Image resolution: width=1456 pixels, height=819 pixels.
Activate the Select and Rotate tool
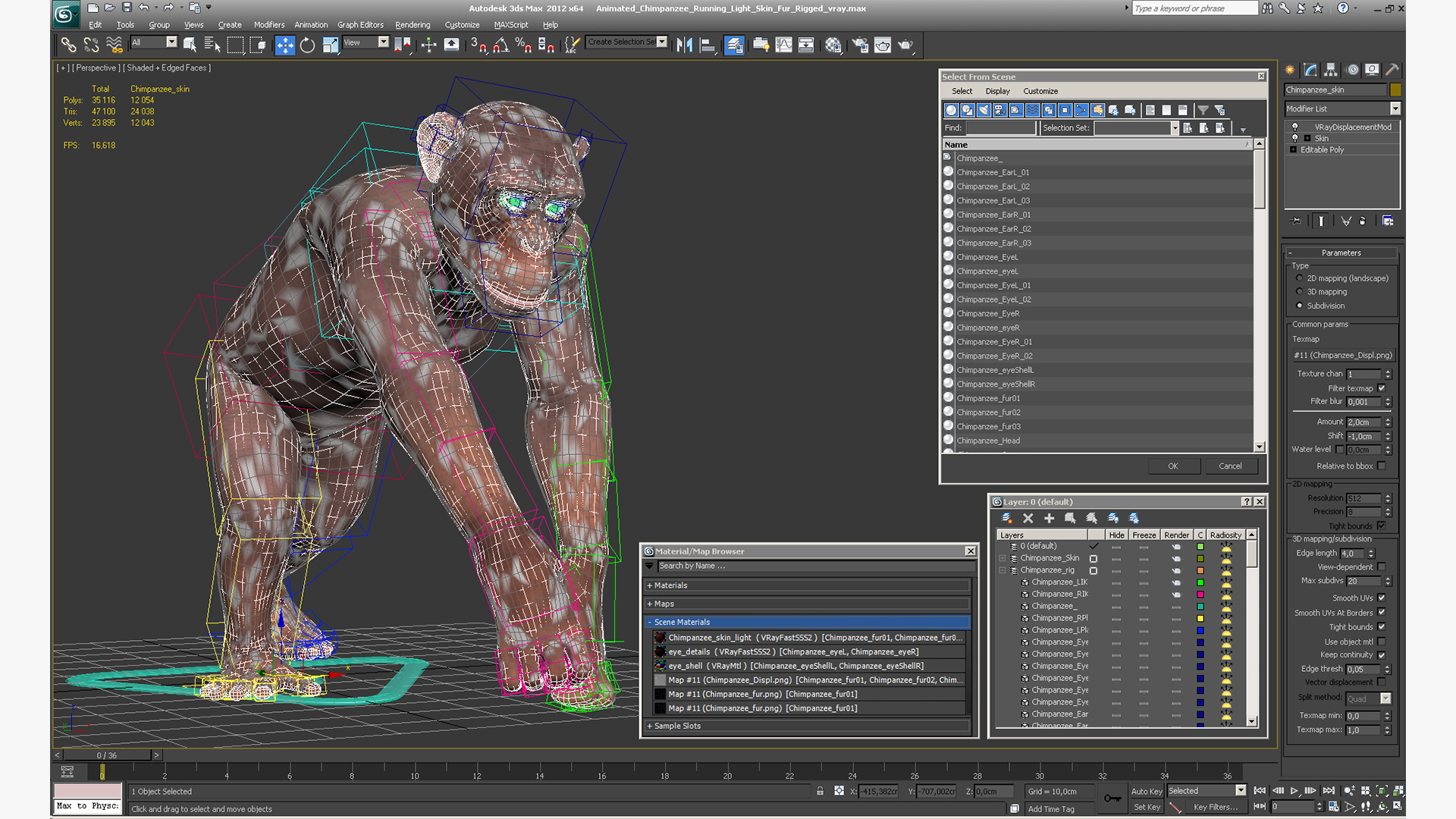point(307,45)
